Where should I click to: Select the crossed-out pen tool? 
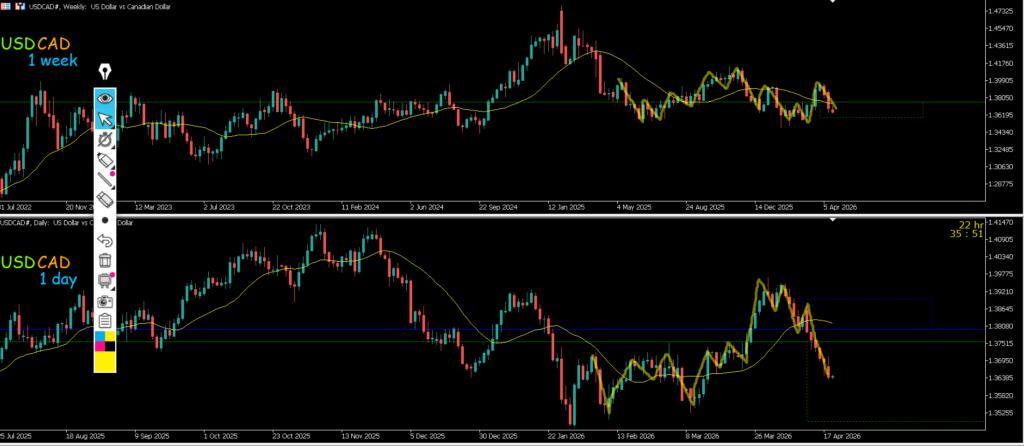coord(105,139)
